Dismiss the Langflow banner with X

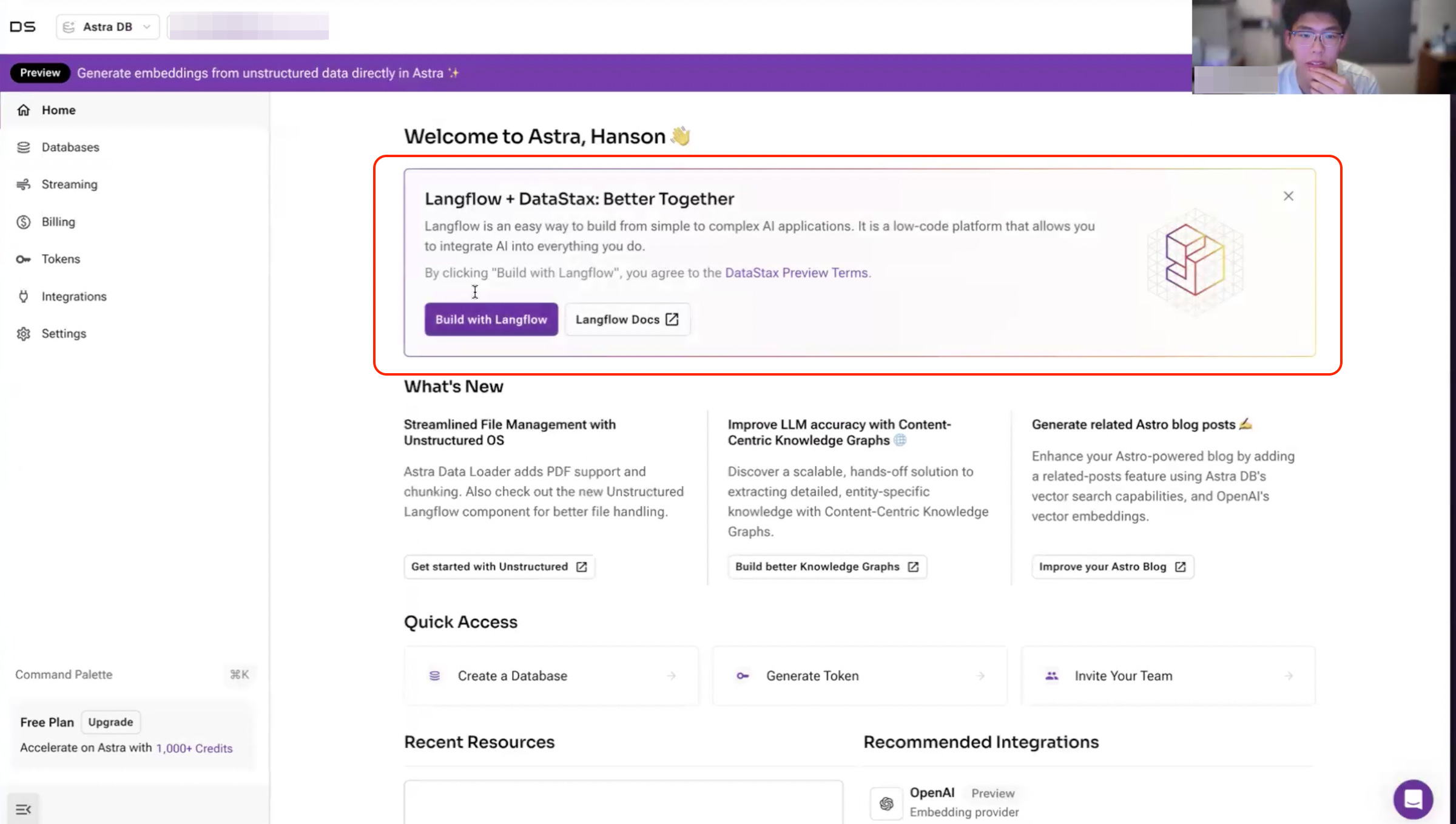point(1289,196)
